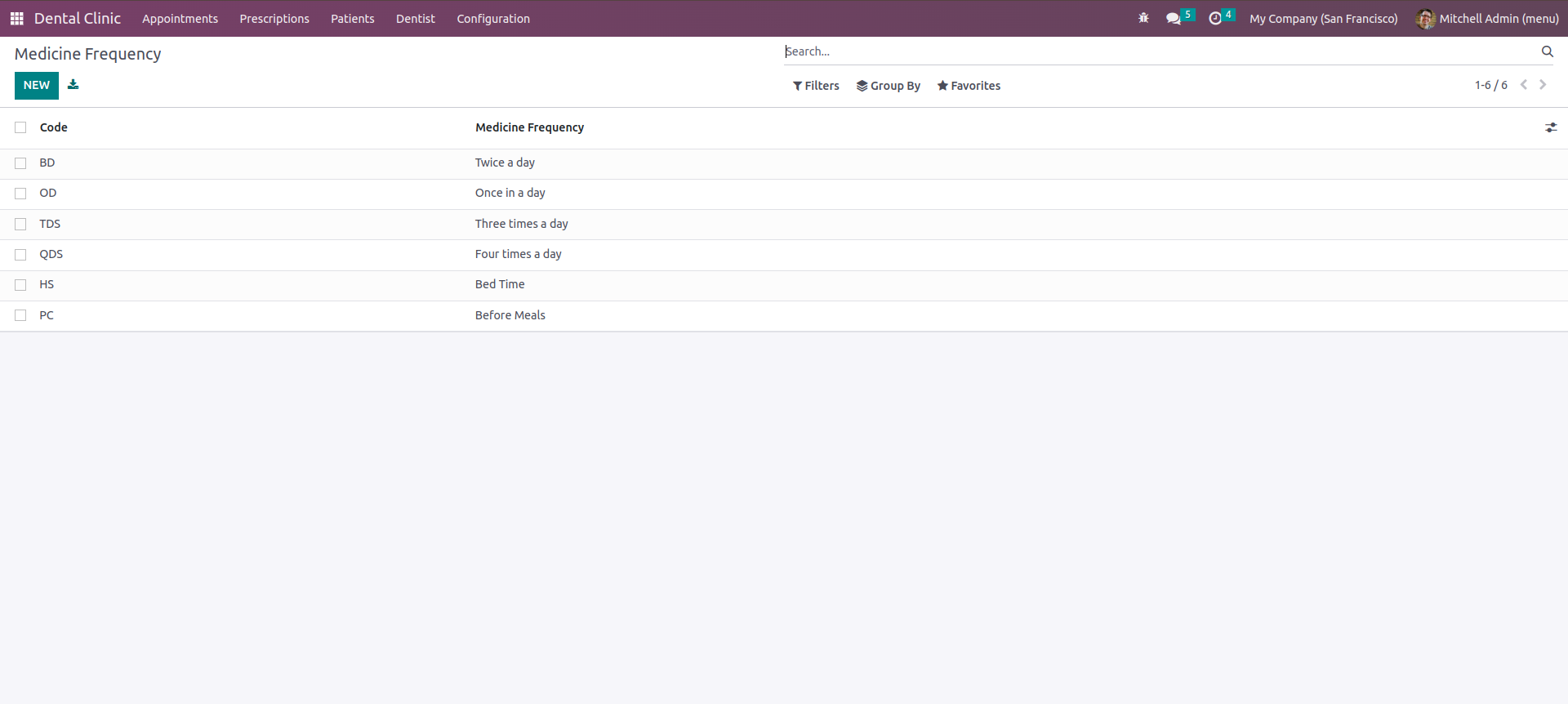Click the BD code cell

[47, 163]
